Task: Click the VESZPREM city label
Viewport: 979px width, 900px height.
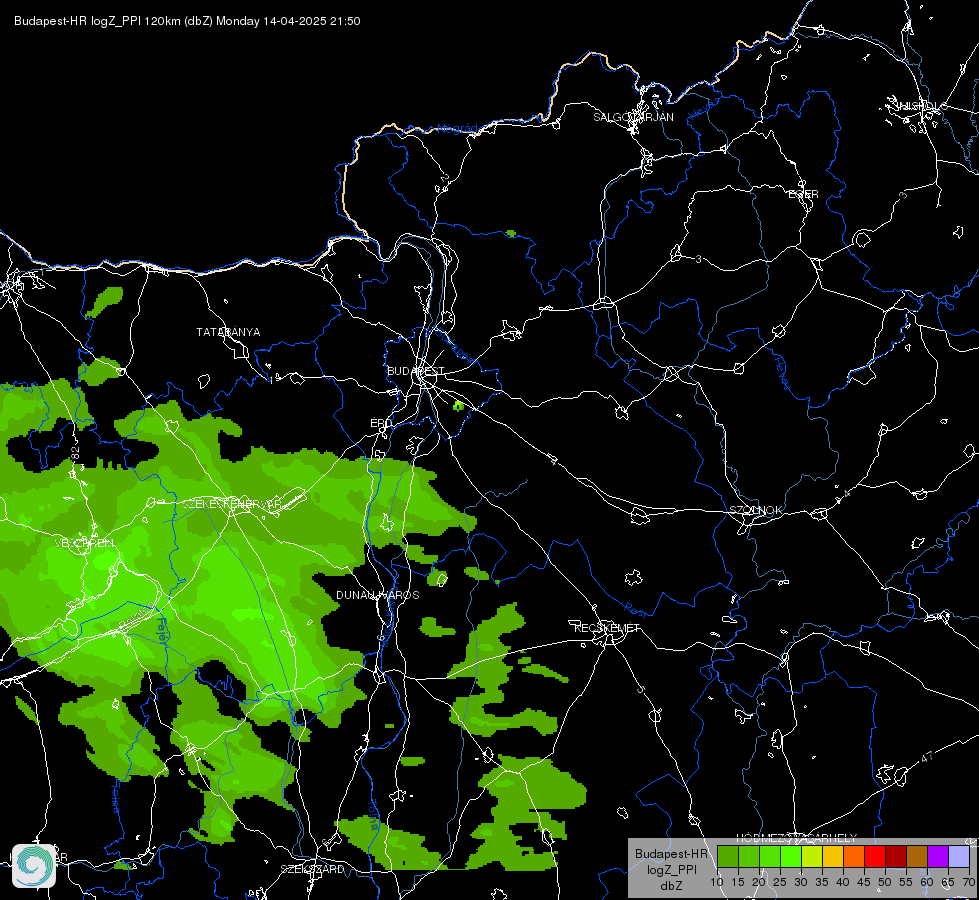Action: tap(84, 543)
